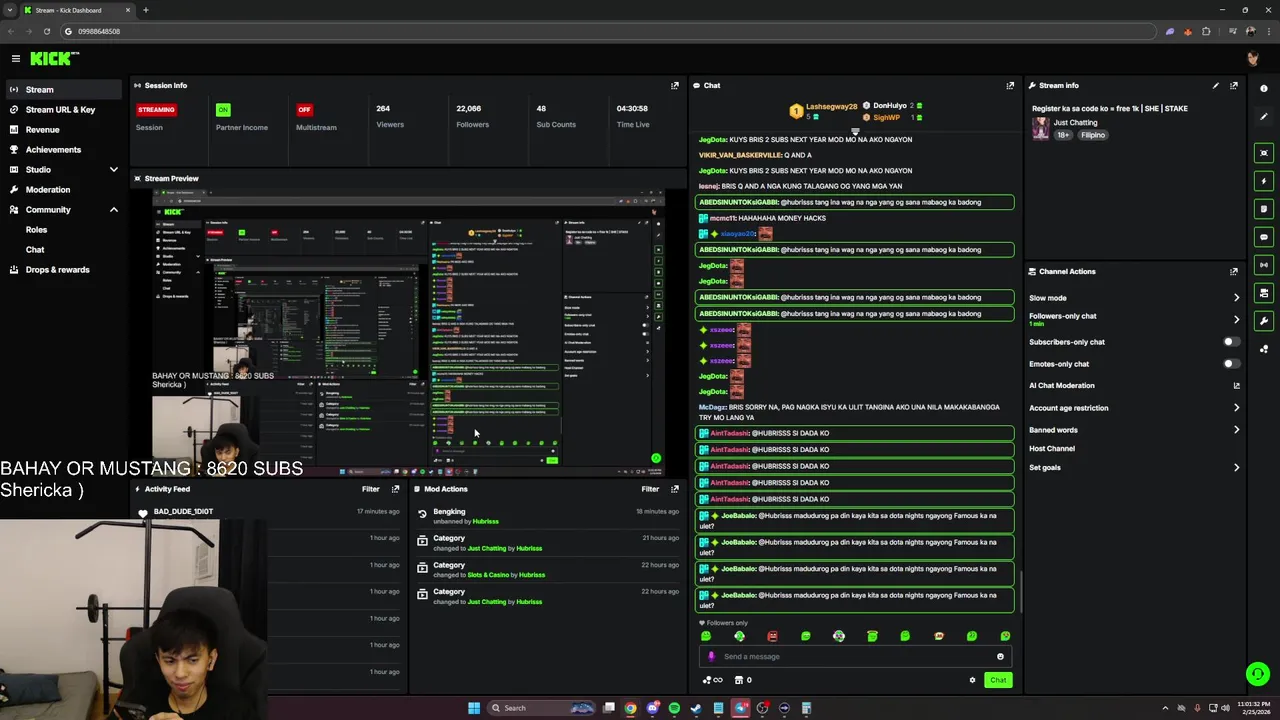Viewport: 1280px width, 720px height.
Task: Toggle Subscribers-only chat switch
Action: tap(1231, 342)
